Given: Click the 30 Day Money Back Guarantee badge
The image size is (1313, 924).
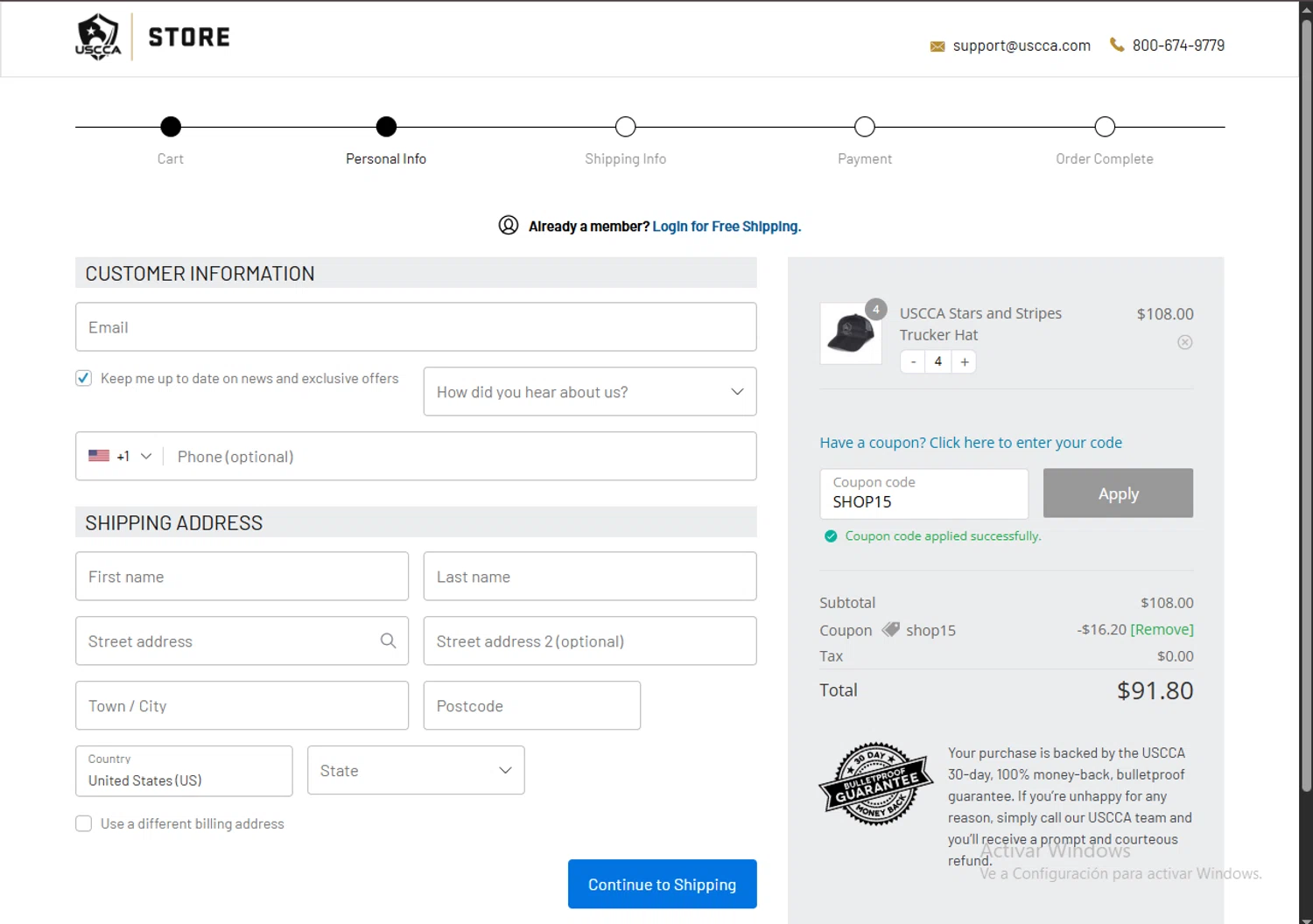Looking at the screenshot, I should pos(876,784).
